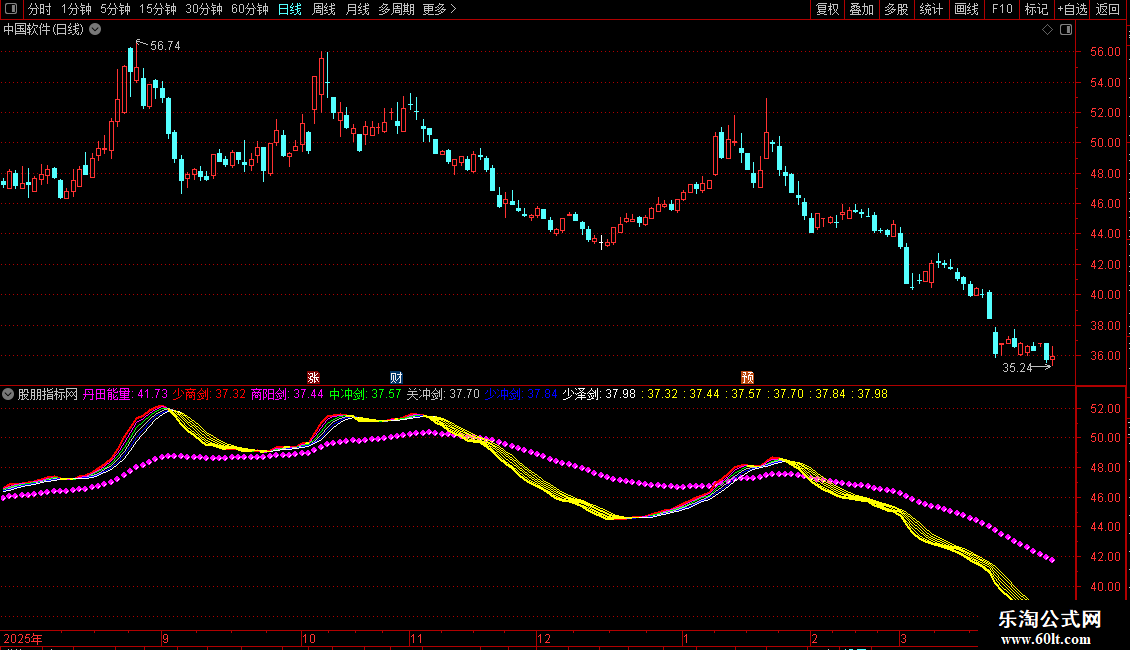Open the F10 company info button

pos(1002,9)
